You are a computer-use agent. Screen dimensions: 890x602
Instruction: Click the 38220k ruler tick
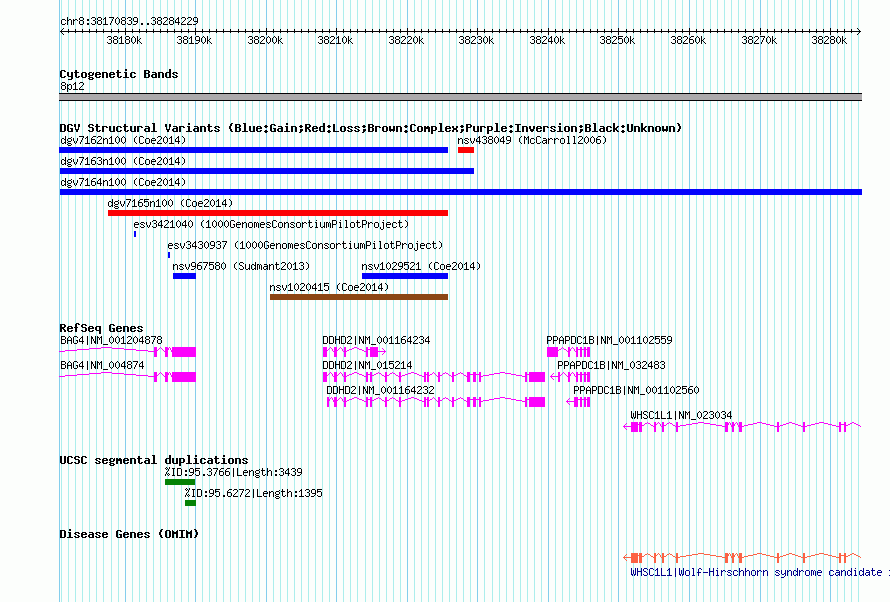(x=406, y=40)
